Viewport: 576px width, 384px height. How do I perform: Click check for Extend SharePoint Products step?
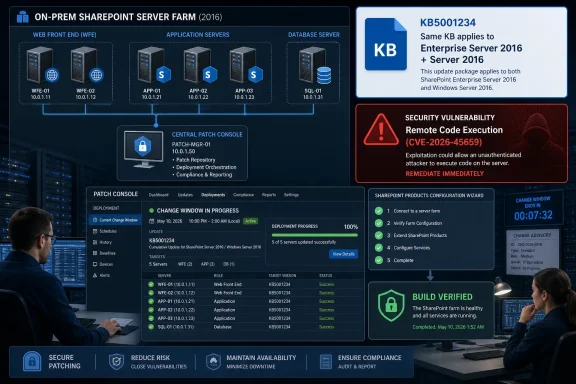[x=379, y=235]
